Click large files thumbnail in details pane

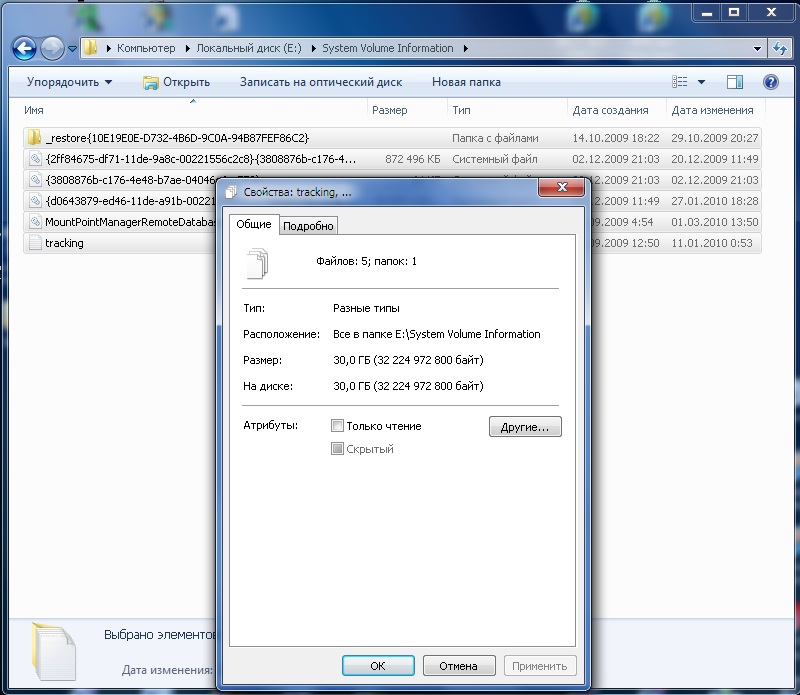[54, 652]
